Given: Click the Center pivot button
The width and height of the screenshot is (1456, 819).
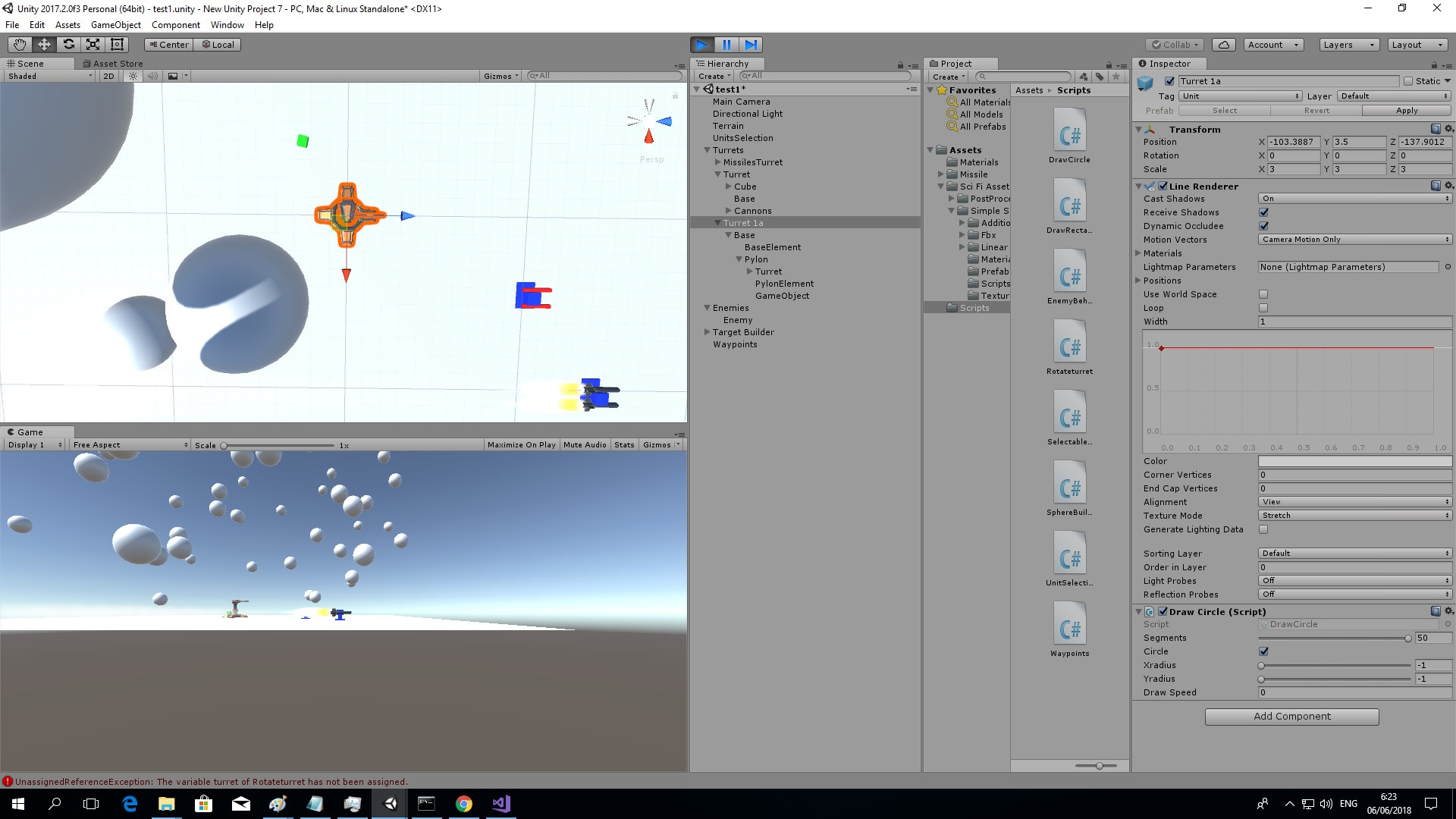Looking at the screenshot, I should pos(169,45).
